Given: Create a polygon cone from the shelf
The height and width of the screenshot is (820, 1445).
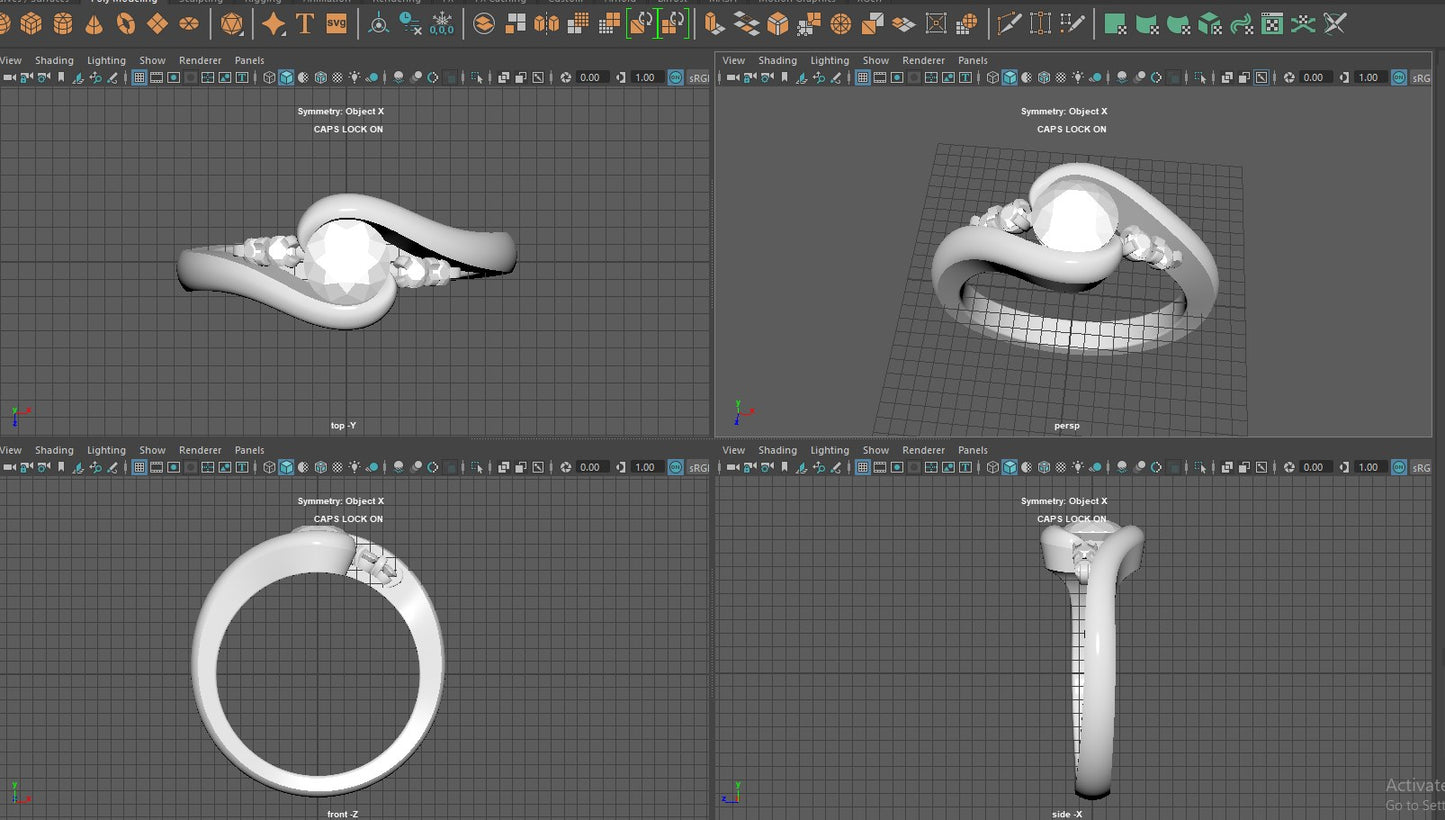Looking at the screenshot, I should point(94,23).
